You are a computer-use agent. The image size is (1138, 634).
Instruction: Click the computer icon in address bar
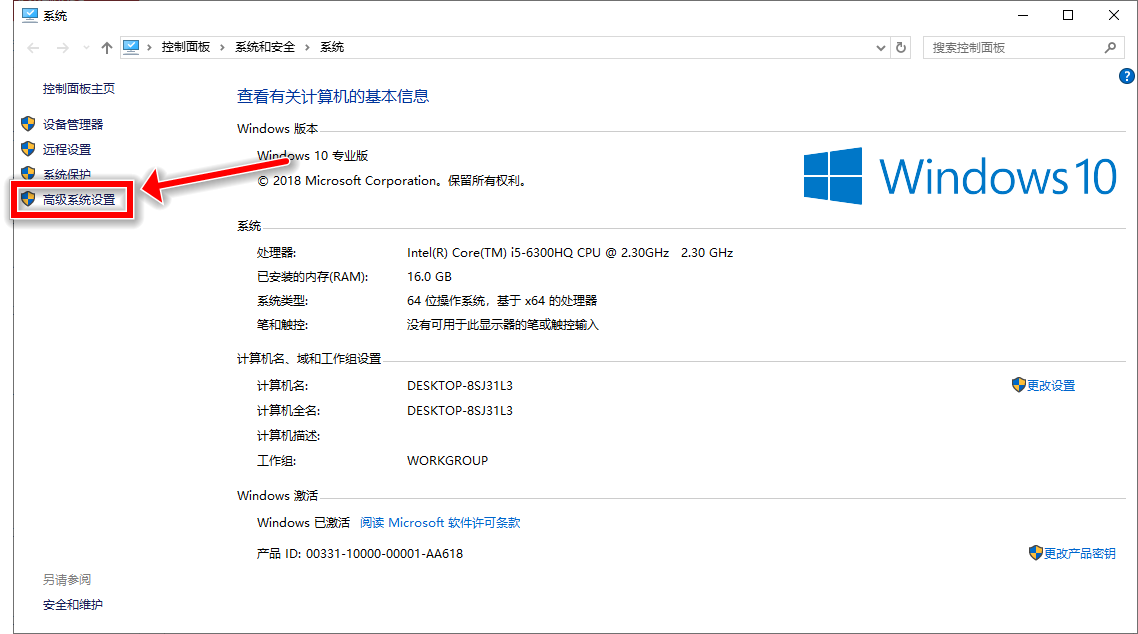(x=131, y=47)
